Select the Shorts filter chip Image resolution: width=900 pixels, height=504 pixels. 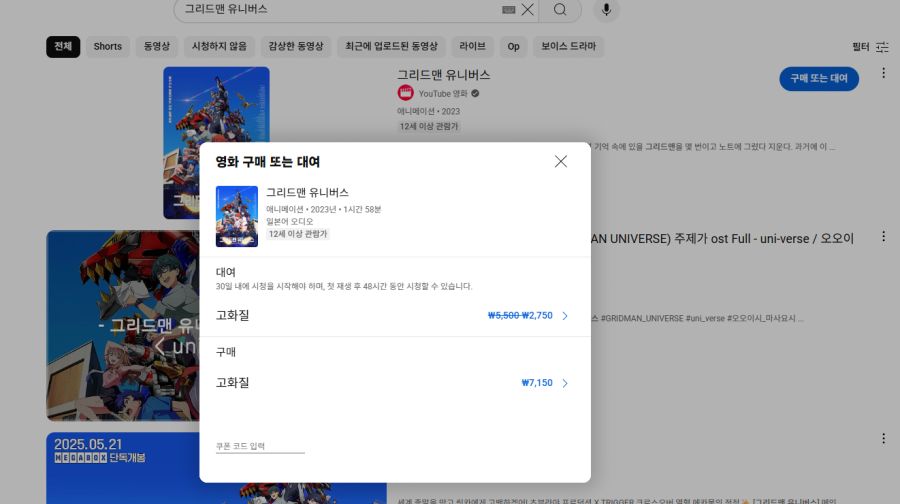[108, 46]
